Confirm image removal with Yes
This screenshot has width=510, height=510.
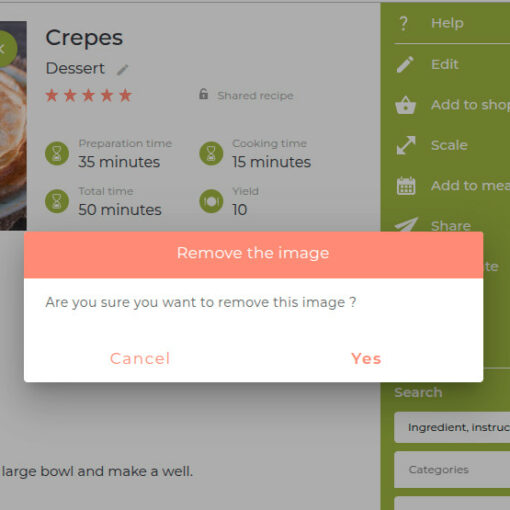366,359
